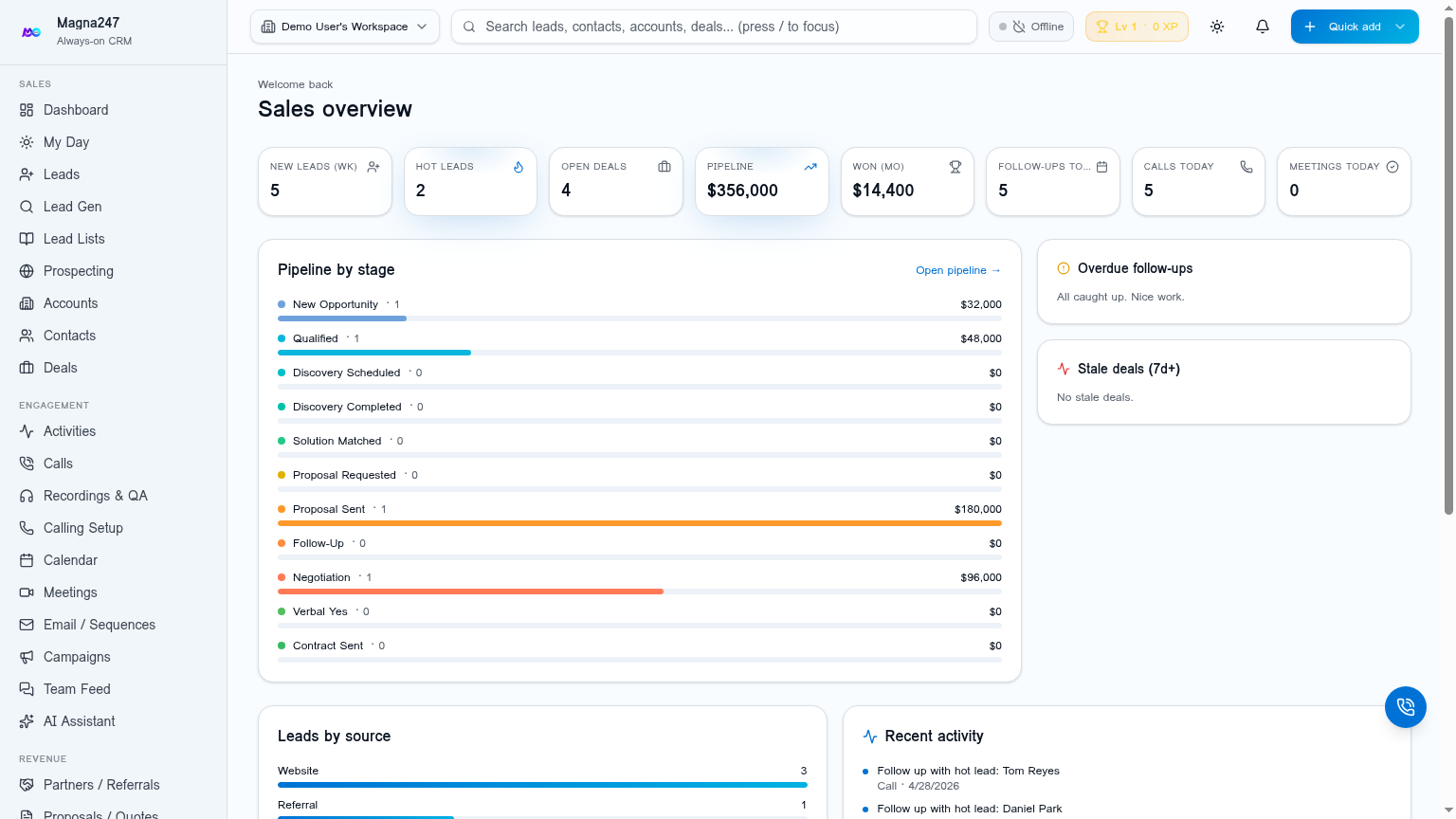The width and height of the screenshot is (1456, 819).
Task: Click the New Opportunity progress bar
Action: click(x=342, y=318)
